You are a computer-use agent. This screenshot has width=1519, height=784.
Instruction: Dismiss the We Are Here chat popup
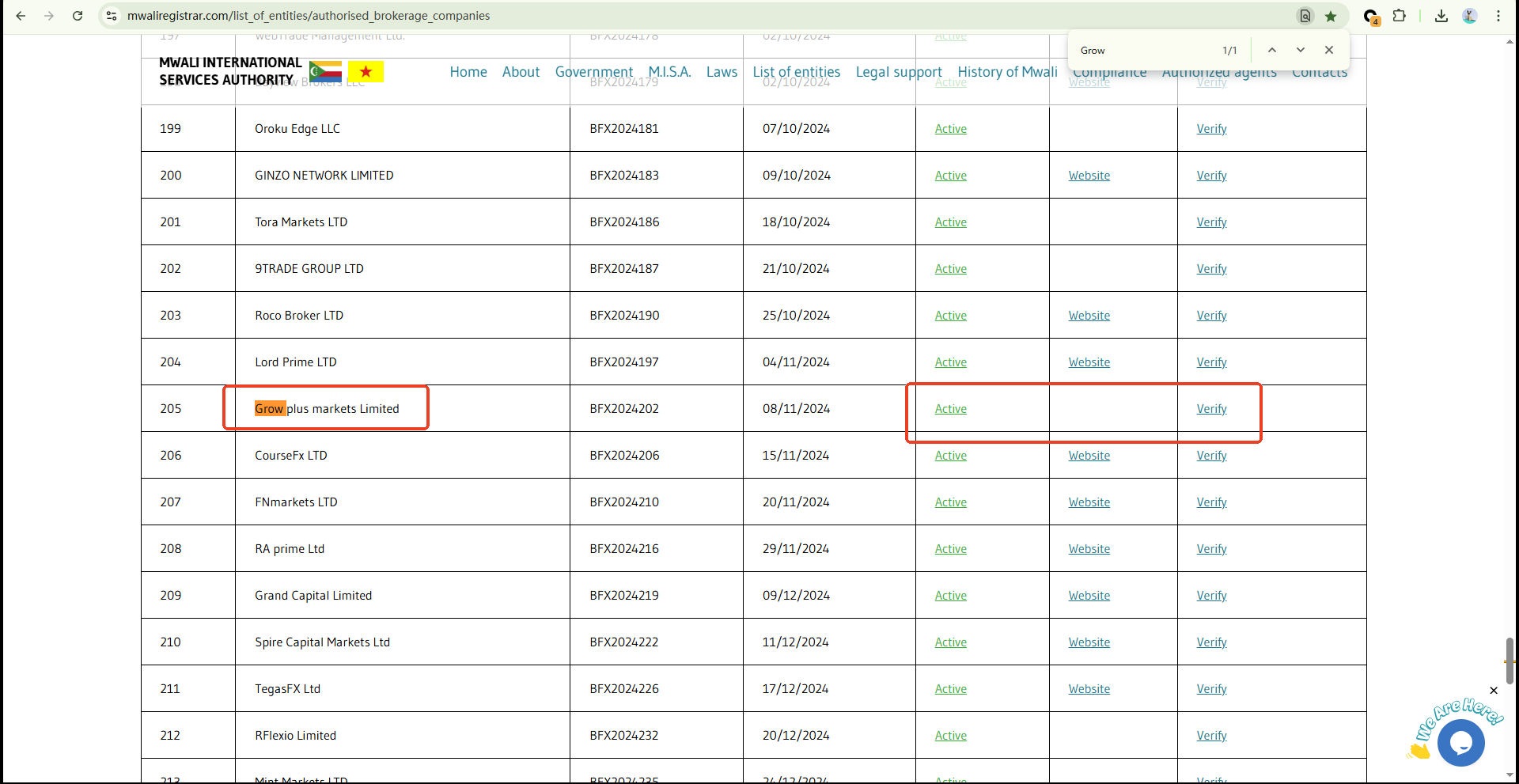point(1493,691)
